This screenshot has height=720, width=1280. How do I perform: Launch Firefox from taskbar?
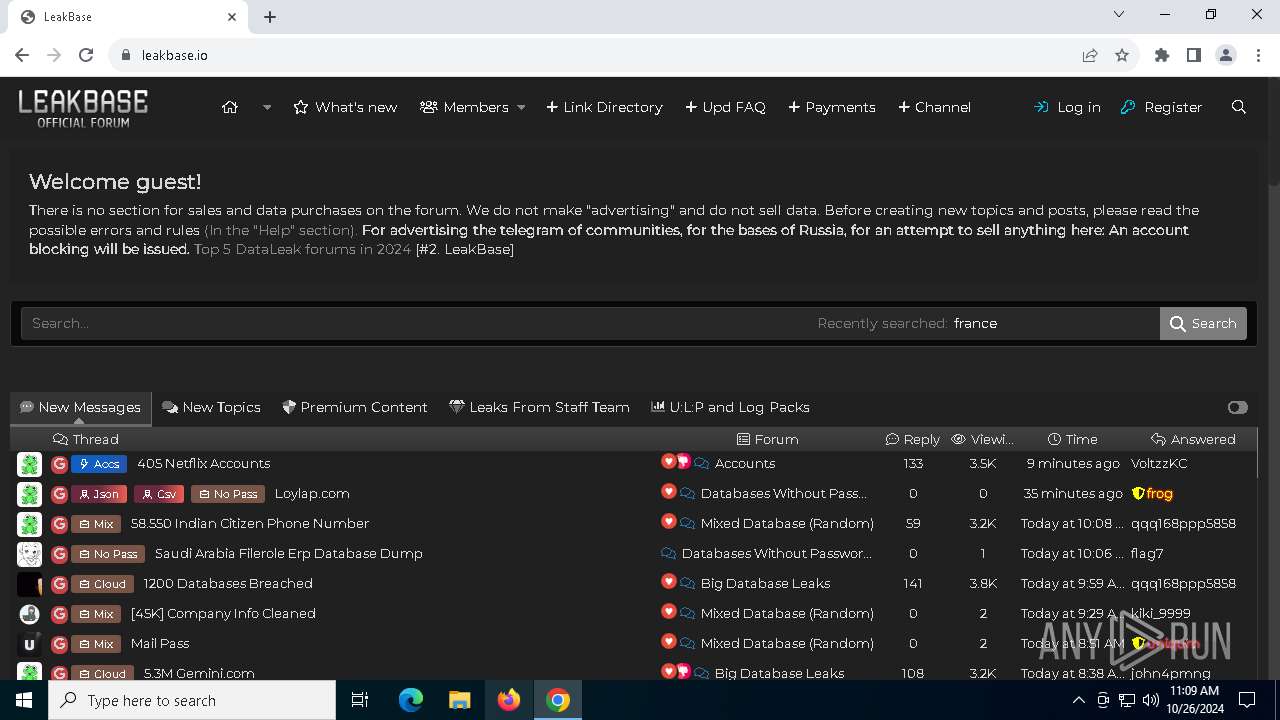tap(509, 700)
